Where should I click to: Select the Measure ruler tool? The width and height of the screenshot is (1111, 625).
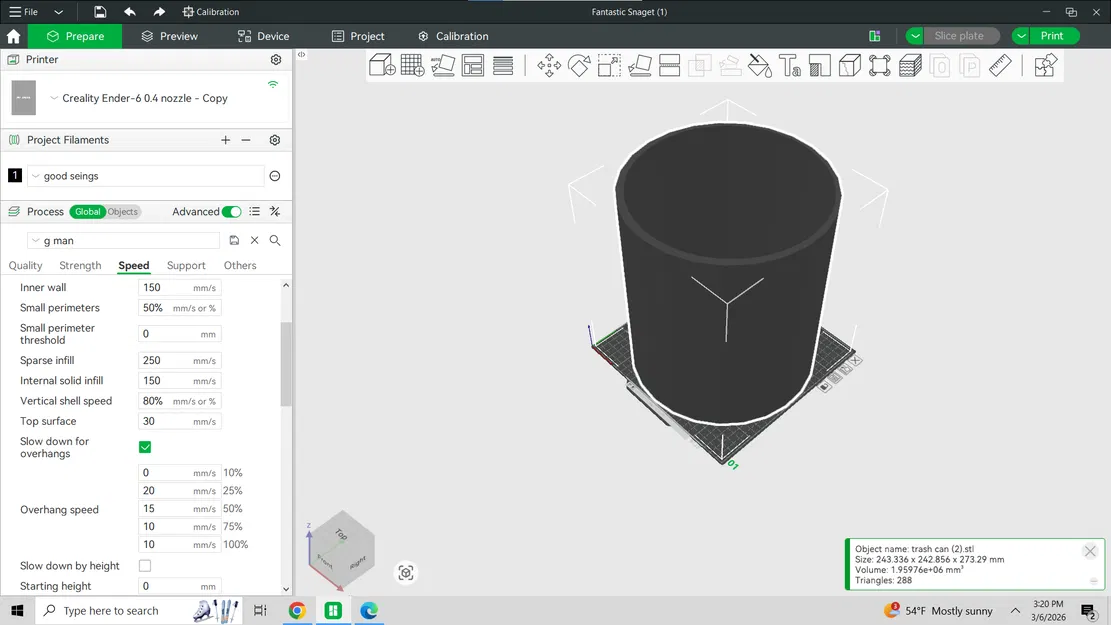1000,66
